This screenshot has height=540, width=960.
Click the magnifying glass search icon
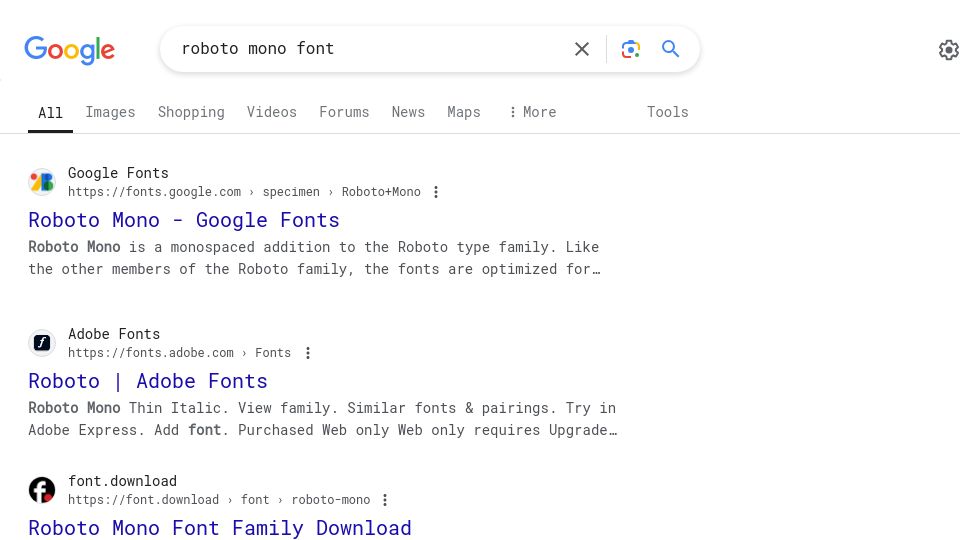[x=670, y=48]
